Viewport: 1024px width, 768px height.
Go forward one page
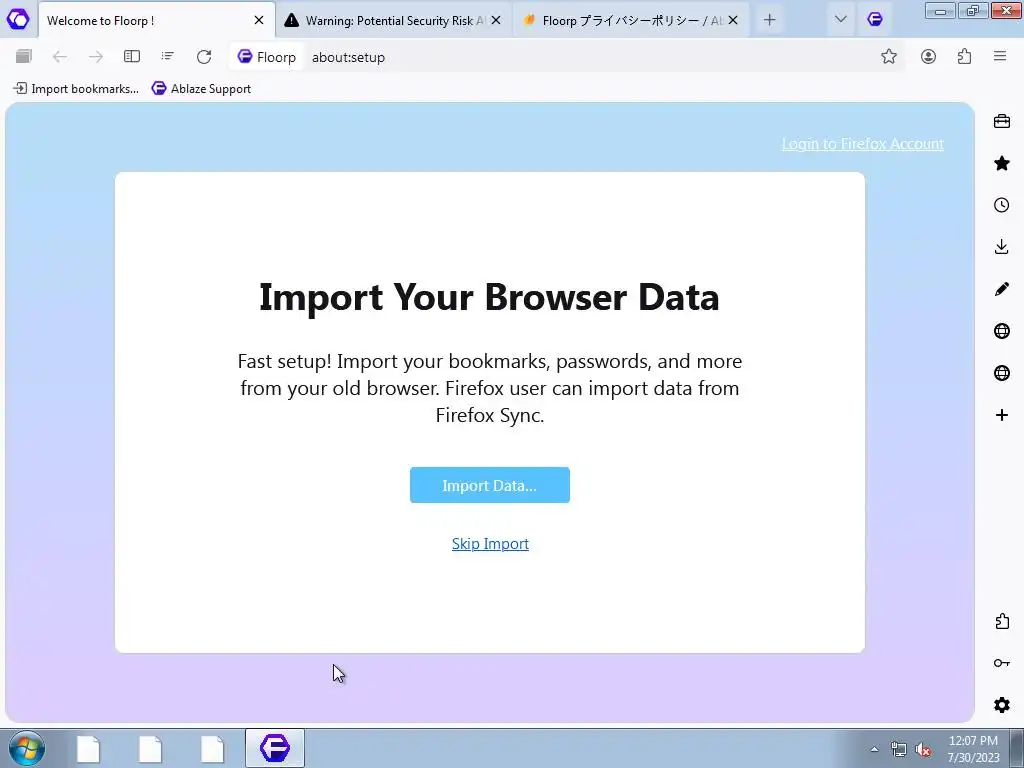96,57
